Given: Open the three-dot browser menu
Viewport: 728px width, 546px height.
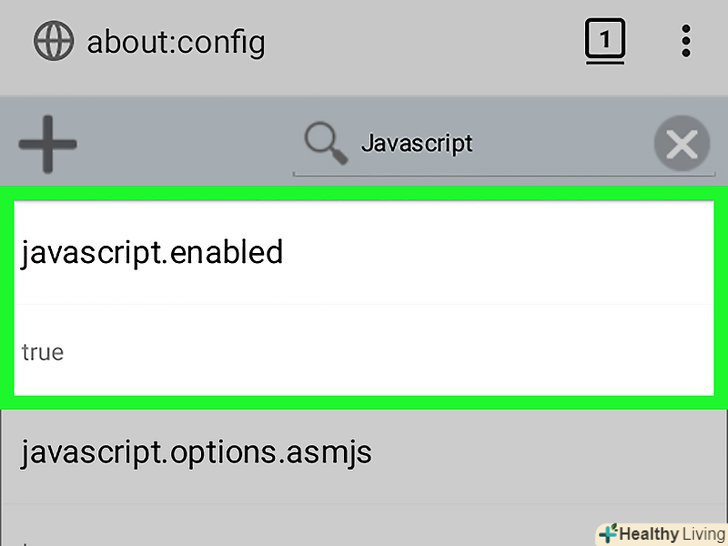Looking at the screenshot, I should [685, 42].
